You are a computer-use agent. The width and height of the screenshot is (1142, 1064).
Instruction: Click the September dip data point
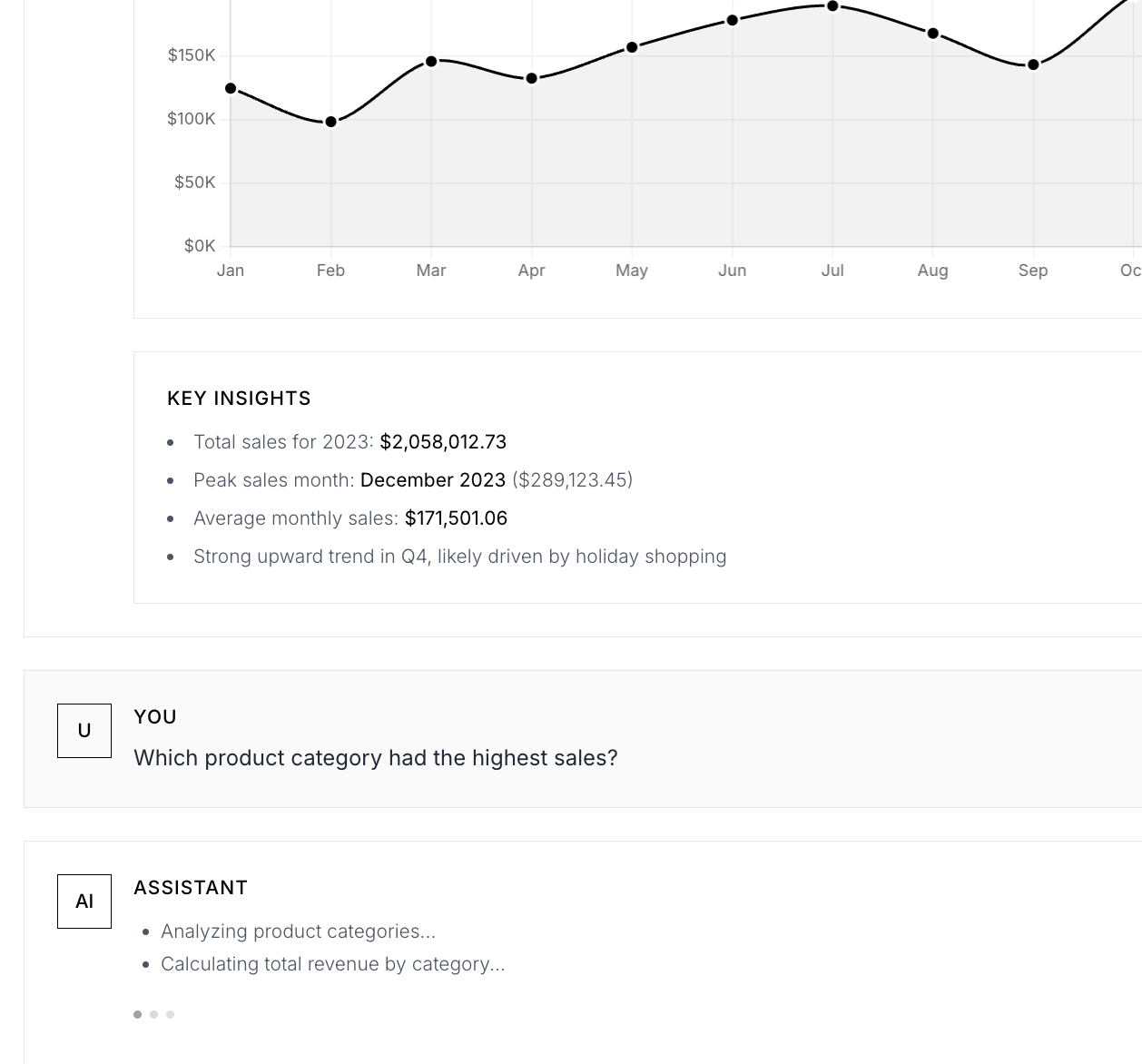pyautogui.click(x=1033, y=64)
